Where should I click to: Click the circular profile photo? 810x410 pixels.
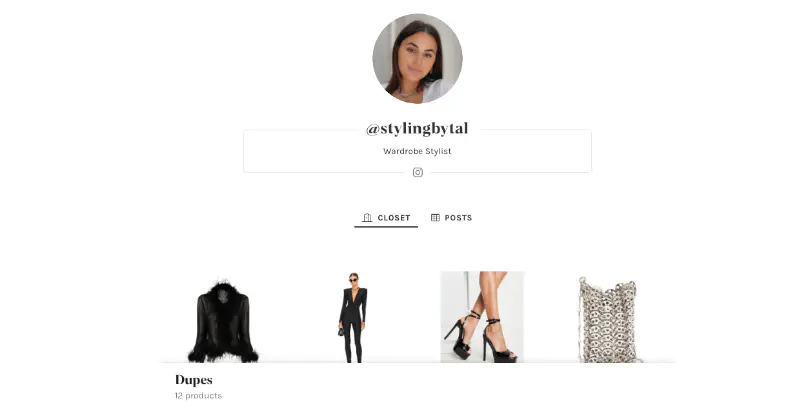[x=417, y=58]
